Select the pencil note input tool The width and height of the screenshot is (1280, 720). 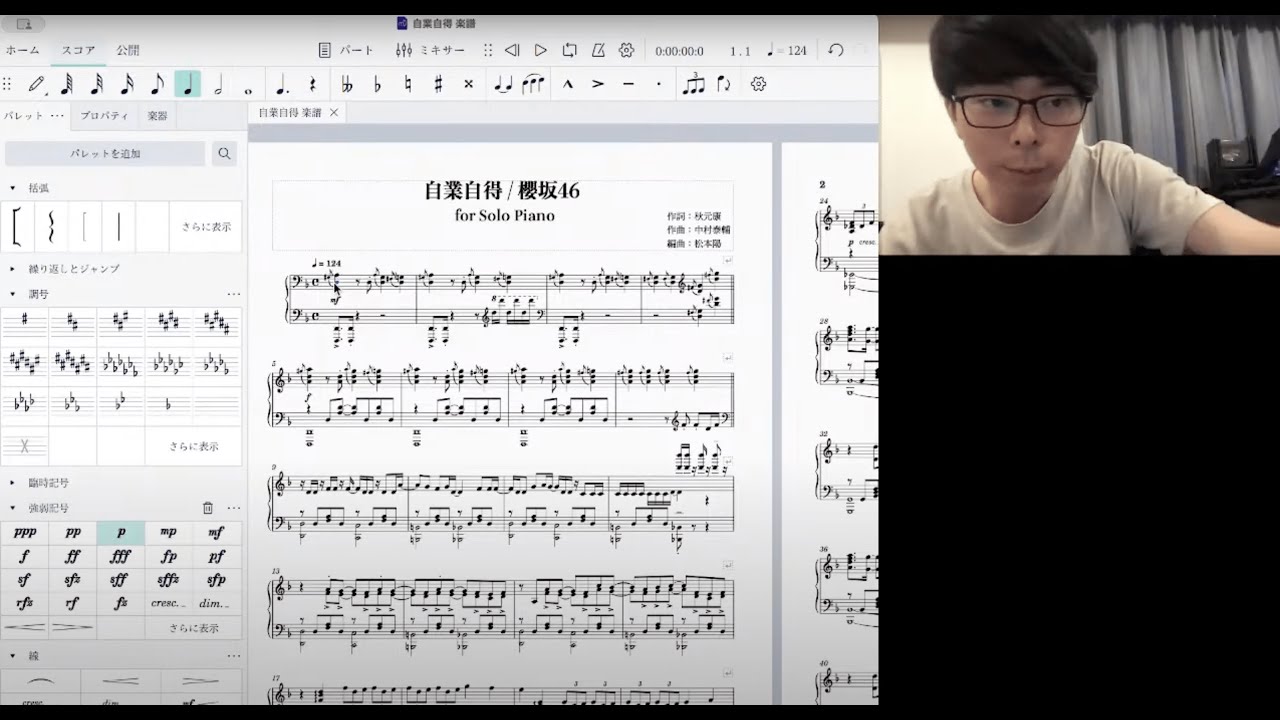(37, 84)
